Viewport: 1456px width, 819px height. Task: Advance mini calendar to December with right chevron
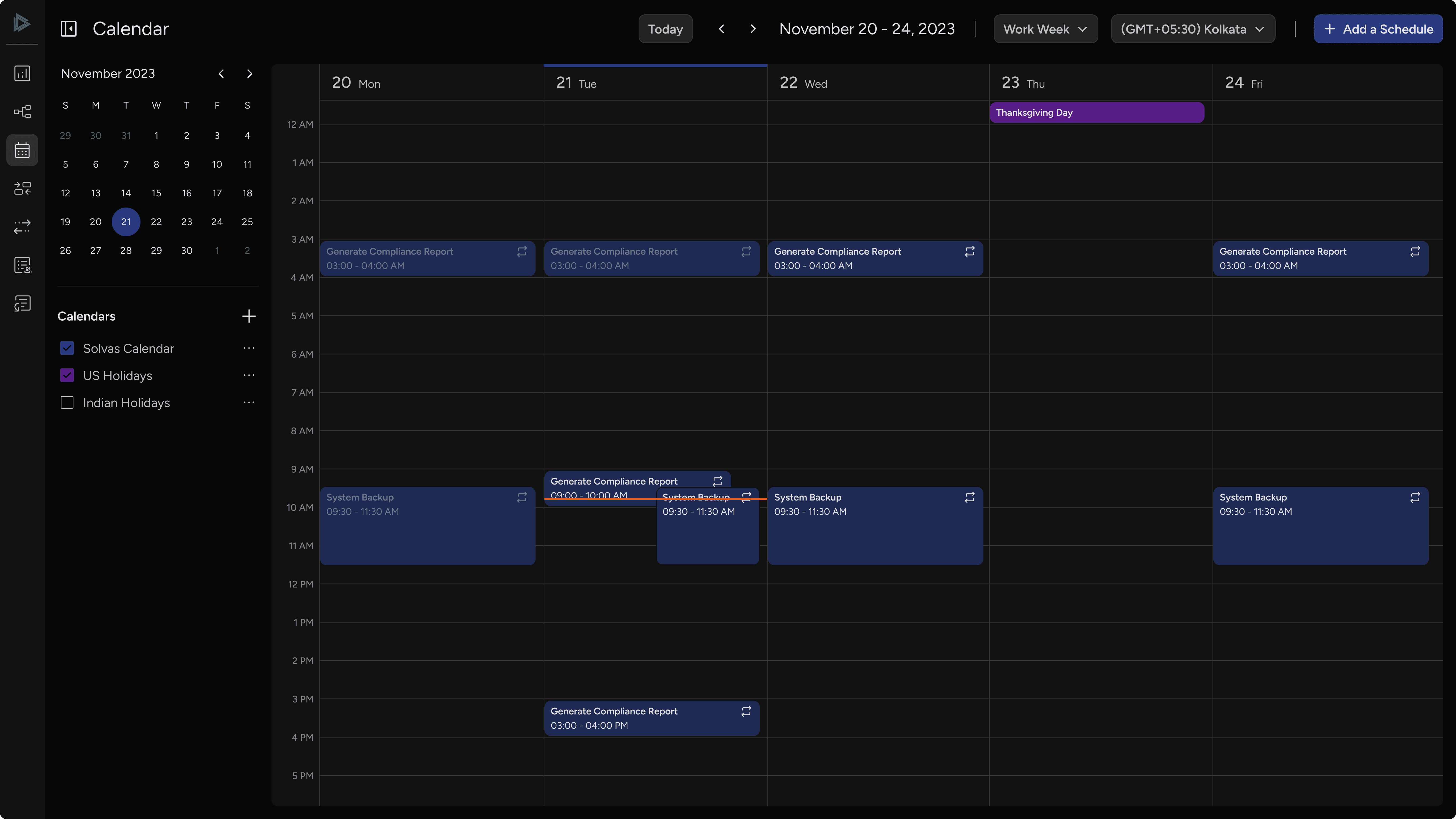pos(249,73)
